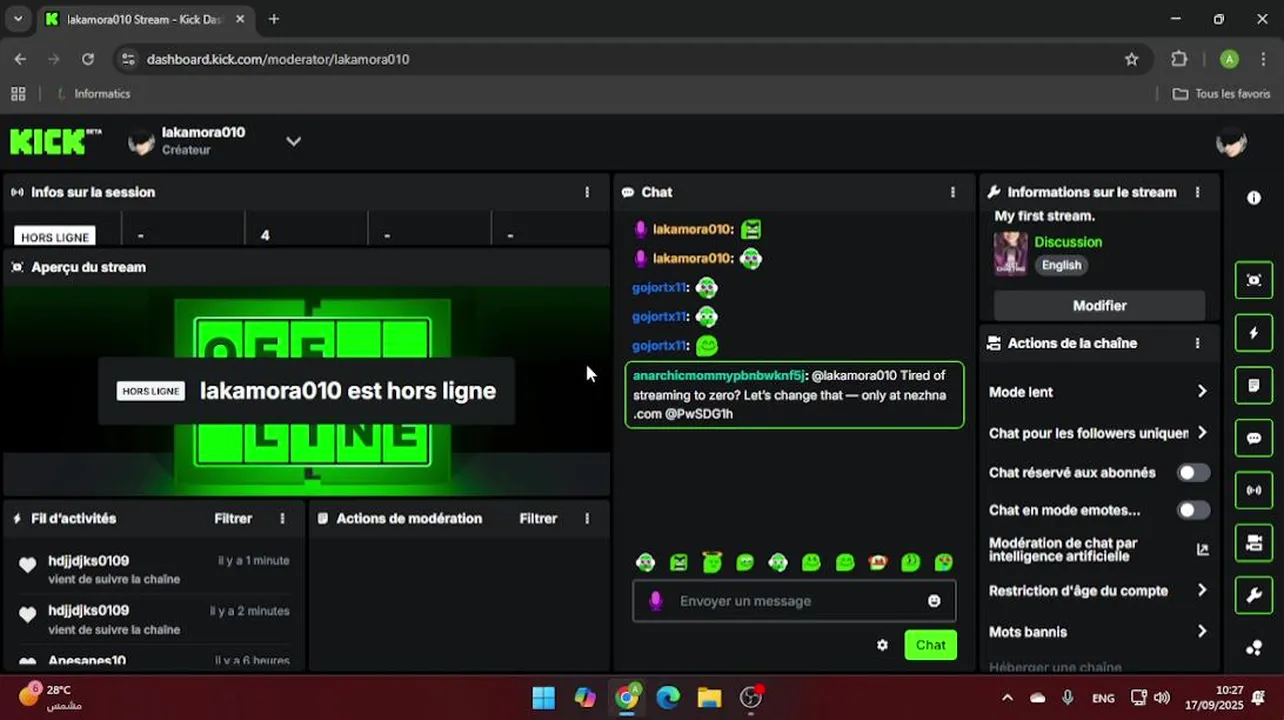The image size is (1284, 720).
Task: Click the Discussion category link
Action: click(1068, 242)
